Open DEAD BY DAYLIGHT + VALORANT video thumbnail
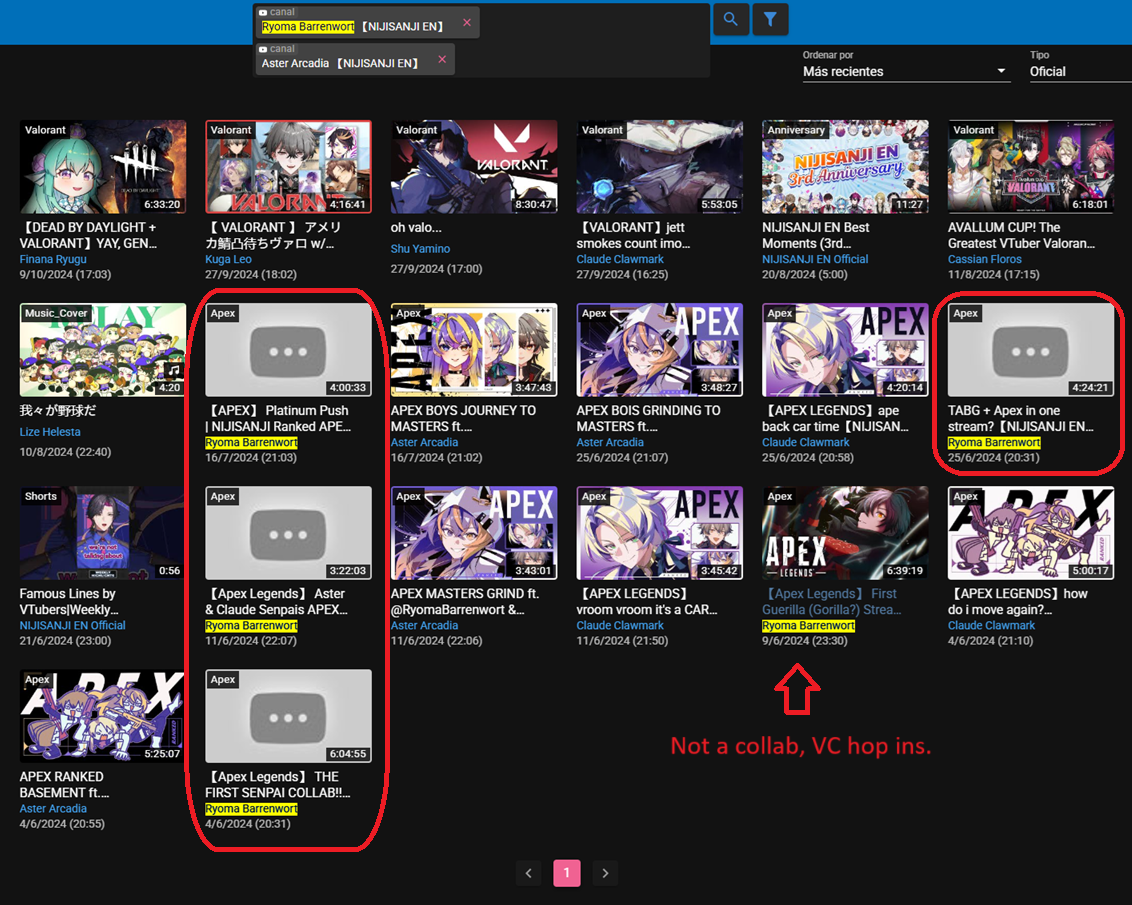1132x905 pixels. [103, 167]
